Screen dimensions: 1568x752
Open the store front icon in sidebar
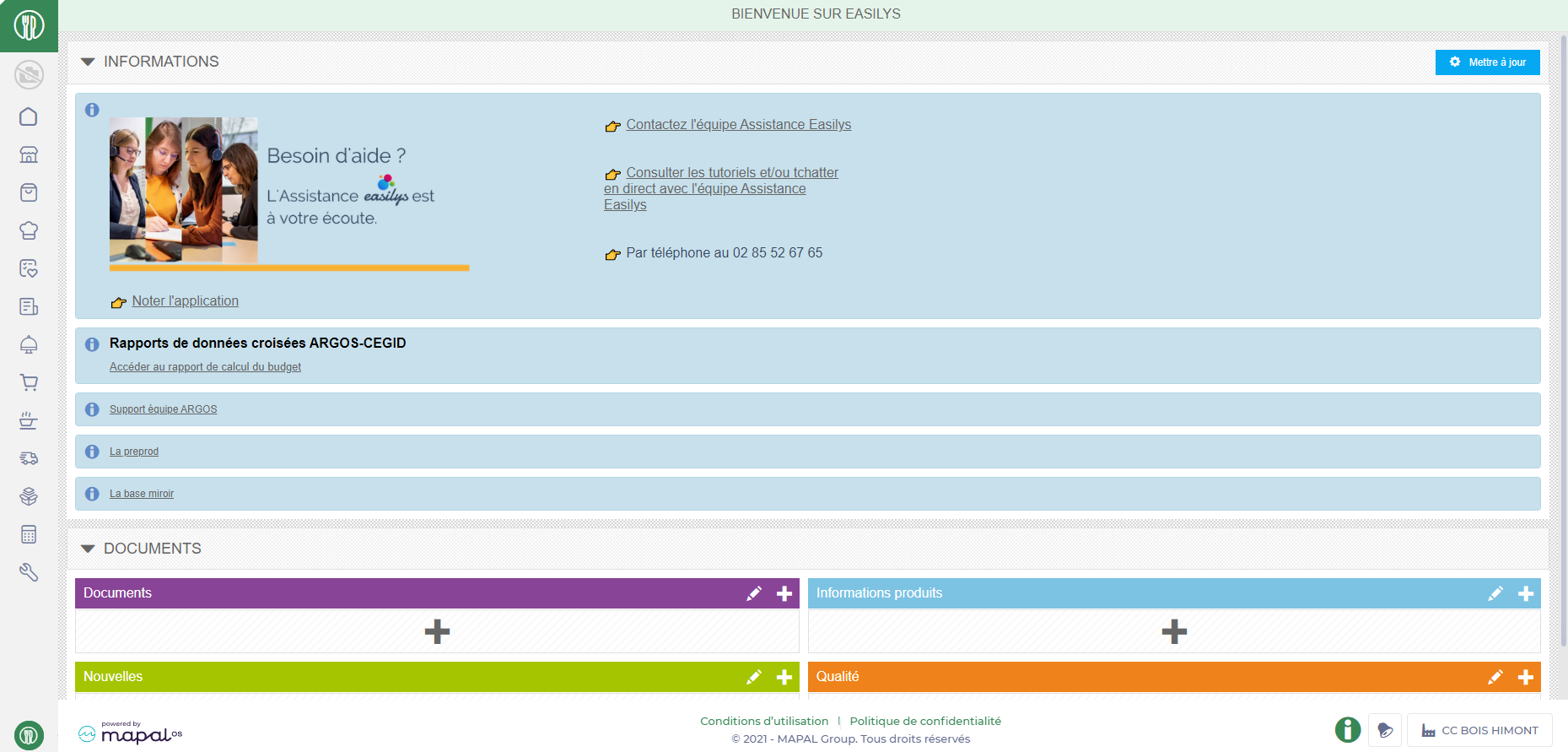coord(29,154)
